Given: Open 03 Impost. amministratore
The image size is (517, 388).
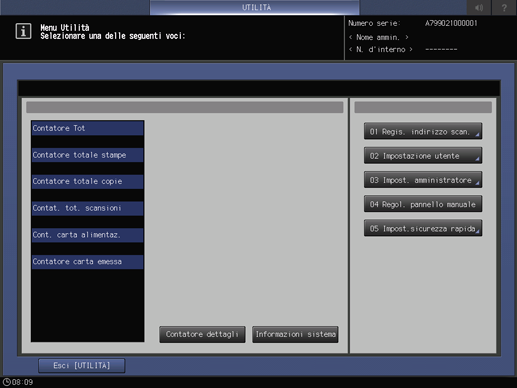Looking at the screenshot, I should point(423,180).
